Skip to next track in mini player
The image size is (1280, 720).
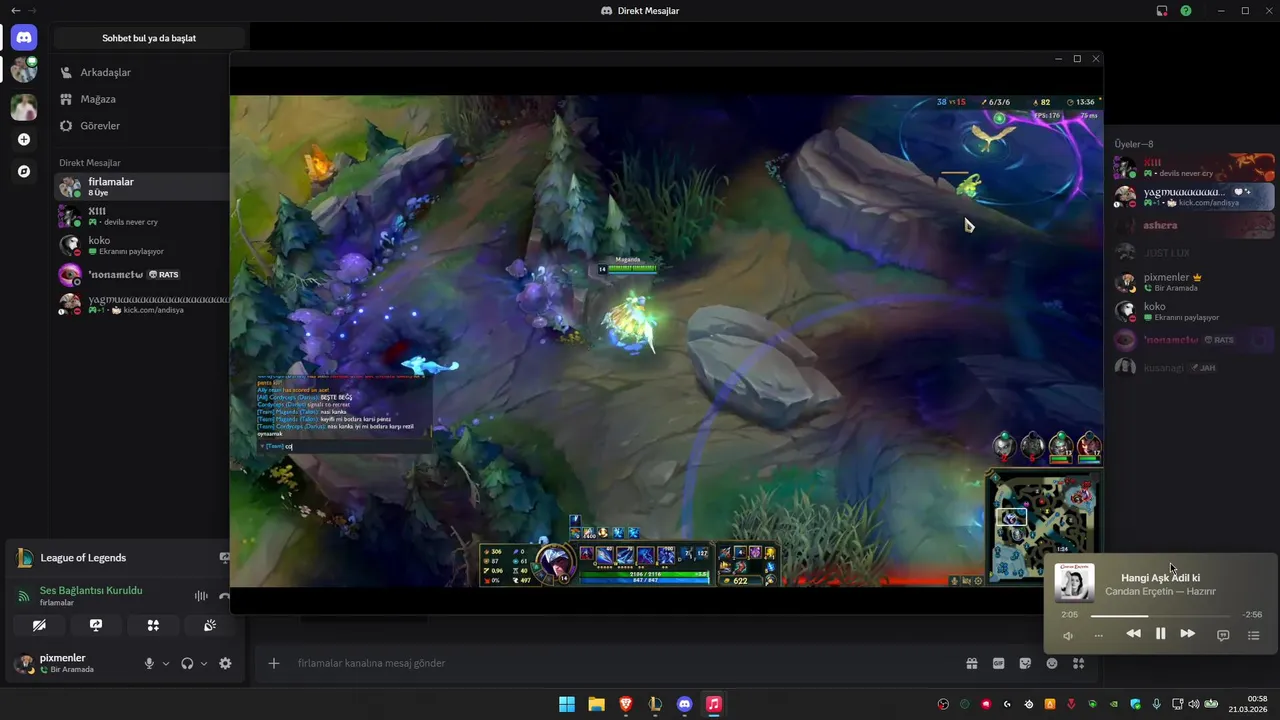click(x=1187, y=634)
